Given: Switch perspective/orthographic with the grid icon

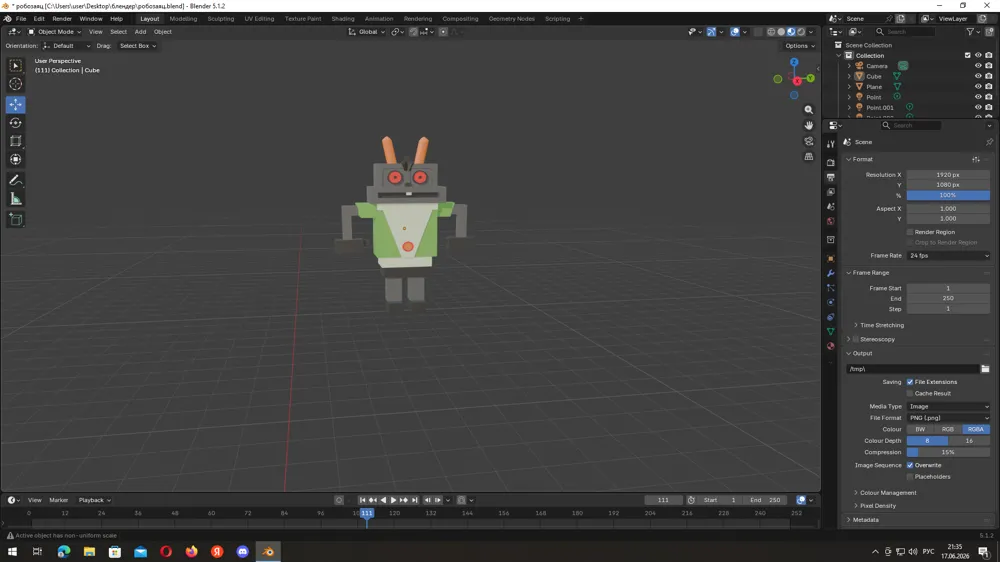Looking at the screenshot, I should (x=809, y=156).
